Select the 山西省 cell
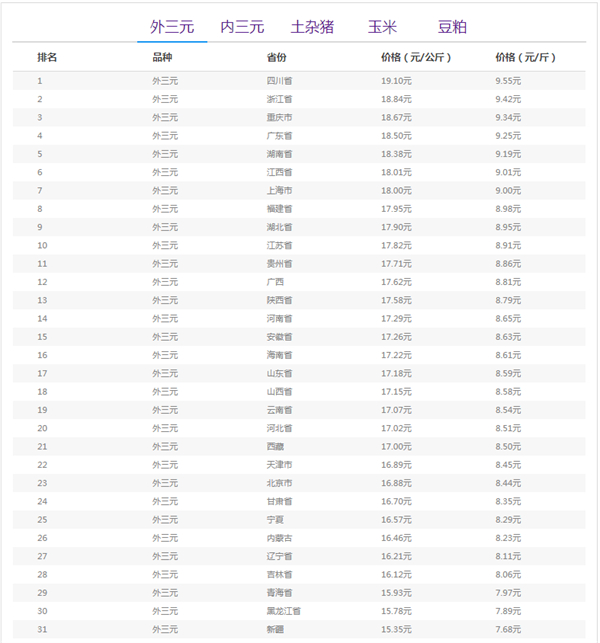 [x=279, y=392]
